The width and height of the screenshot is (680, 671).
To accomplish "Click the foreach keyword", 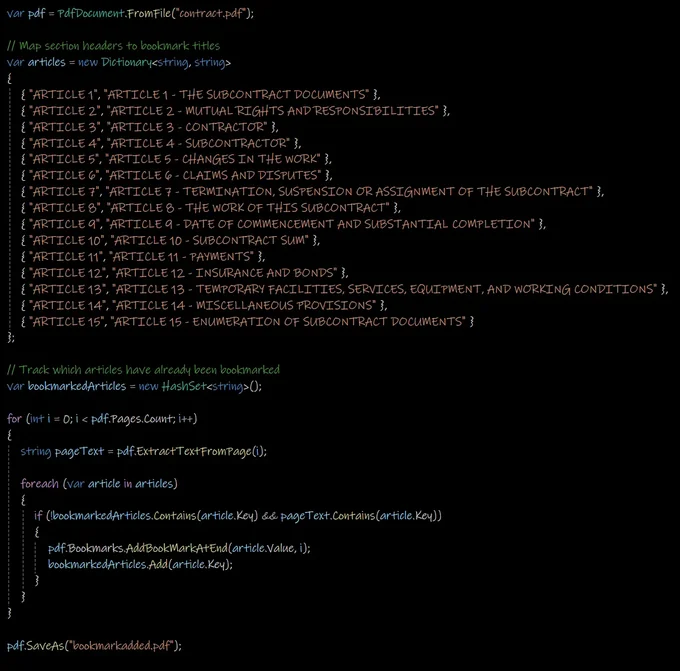I will (x=39, y=484).
